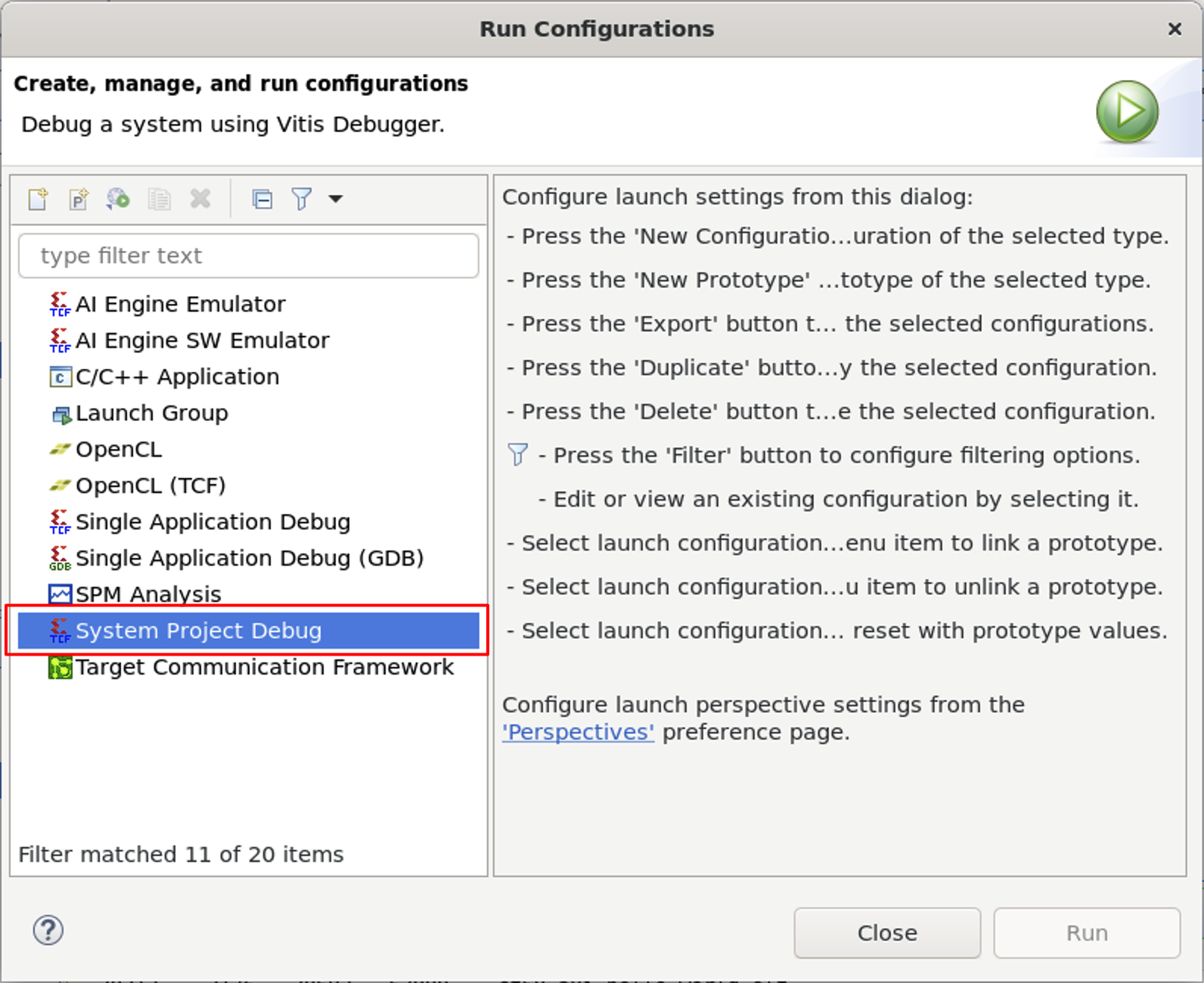Click the Filter funnel toolbar icon
Screen dimensions: 1204x983
tap(302, 199)
